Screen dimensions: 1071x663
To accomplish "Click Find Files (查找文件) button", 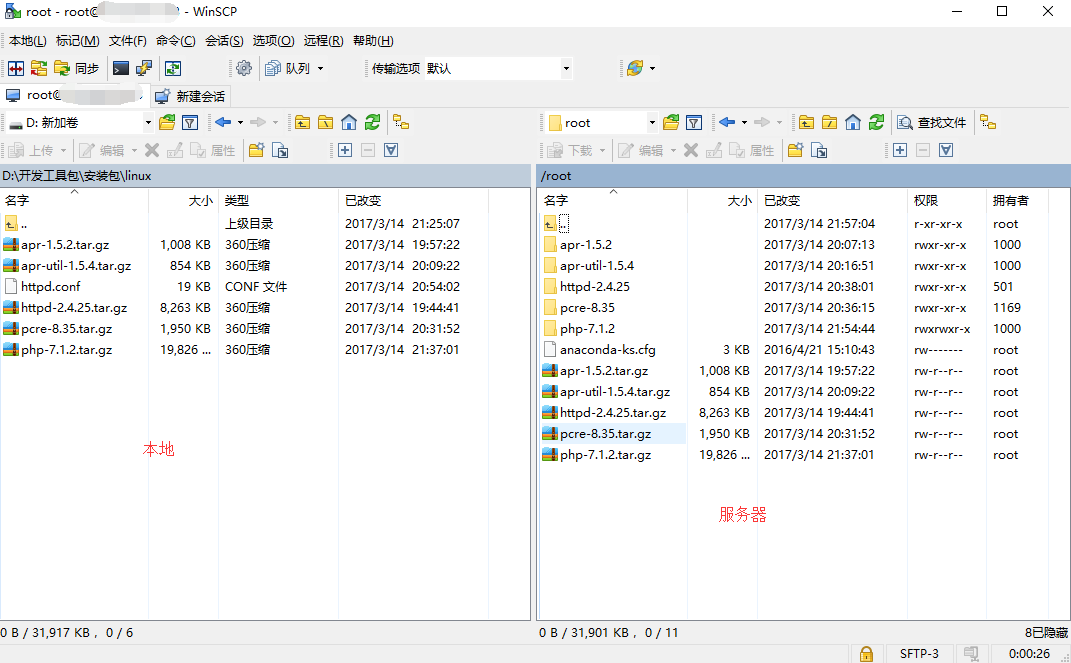I will coord(932,123).
